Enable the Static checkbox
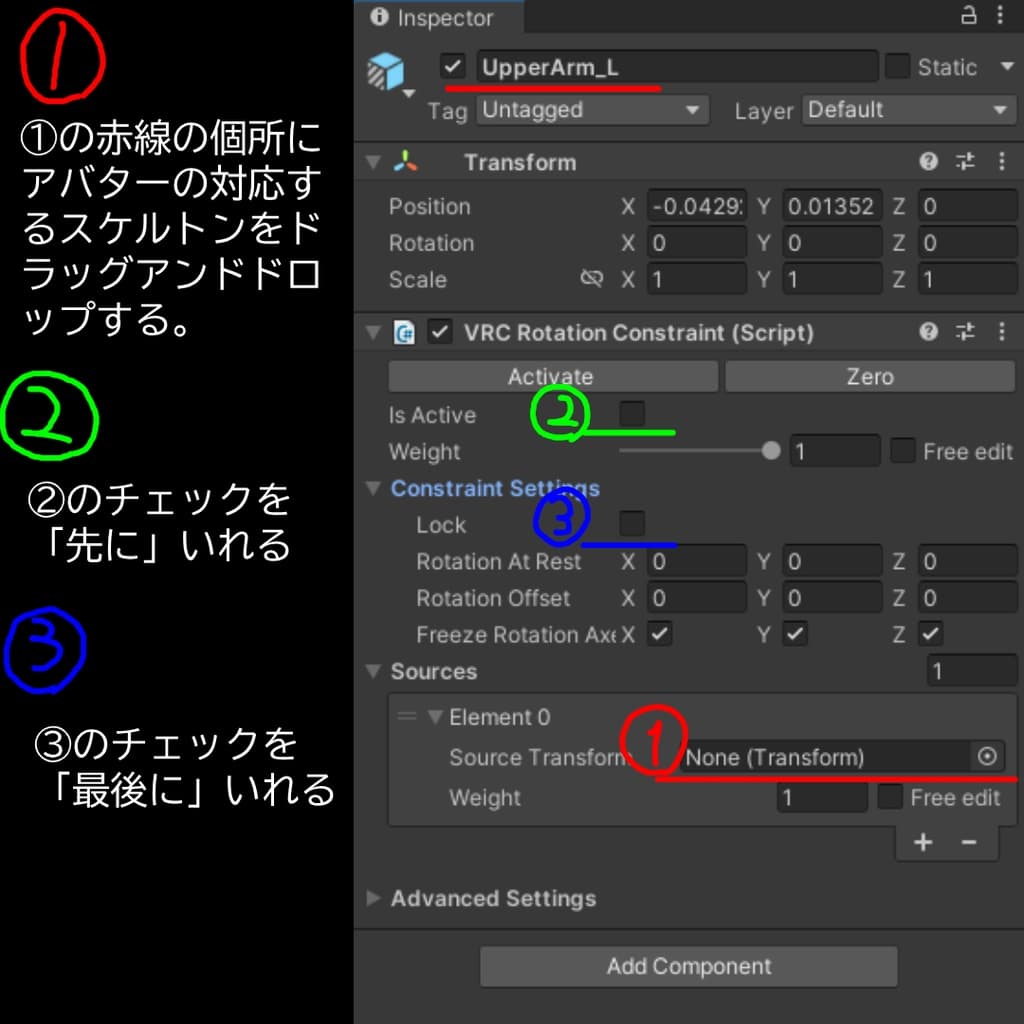Viewport: 1024px width, 1024px height. pos(897,66)
